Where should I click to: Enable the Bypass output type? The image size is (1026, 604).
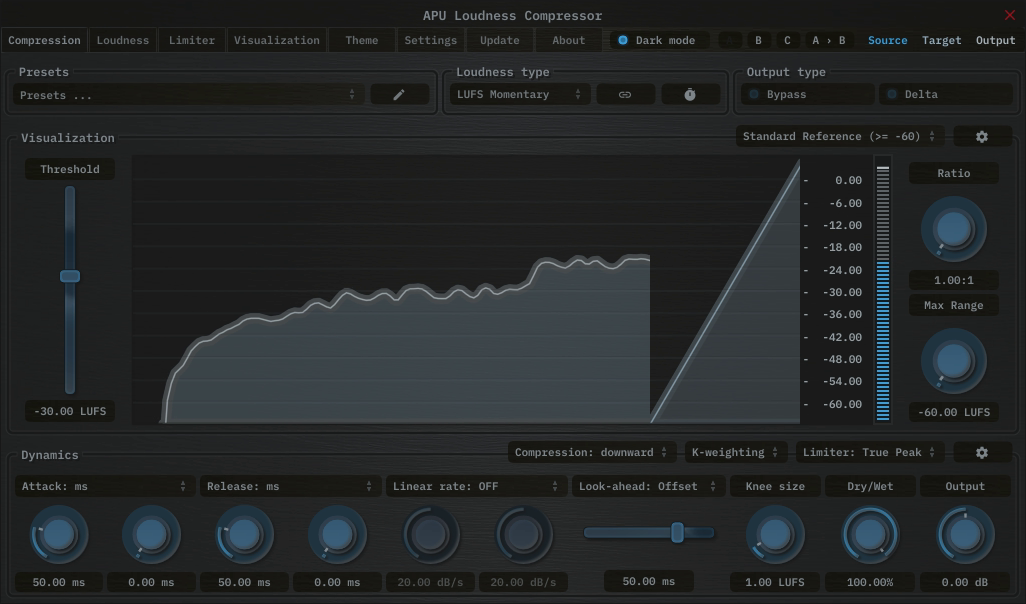808,95
